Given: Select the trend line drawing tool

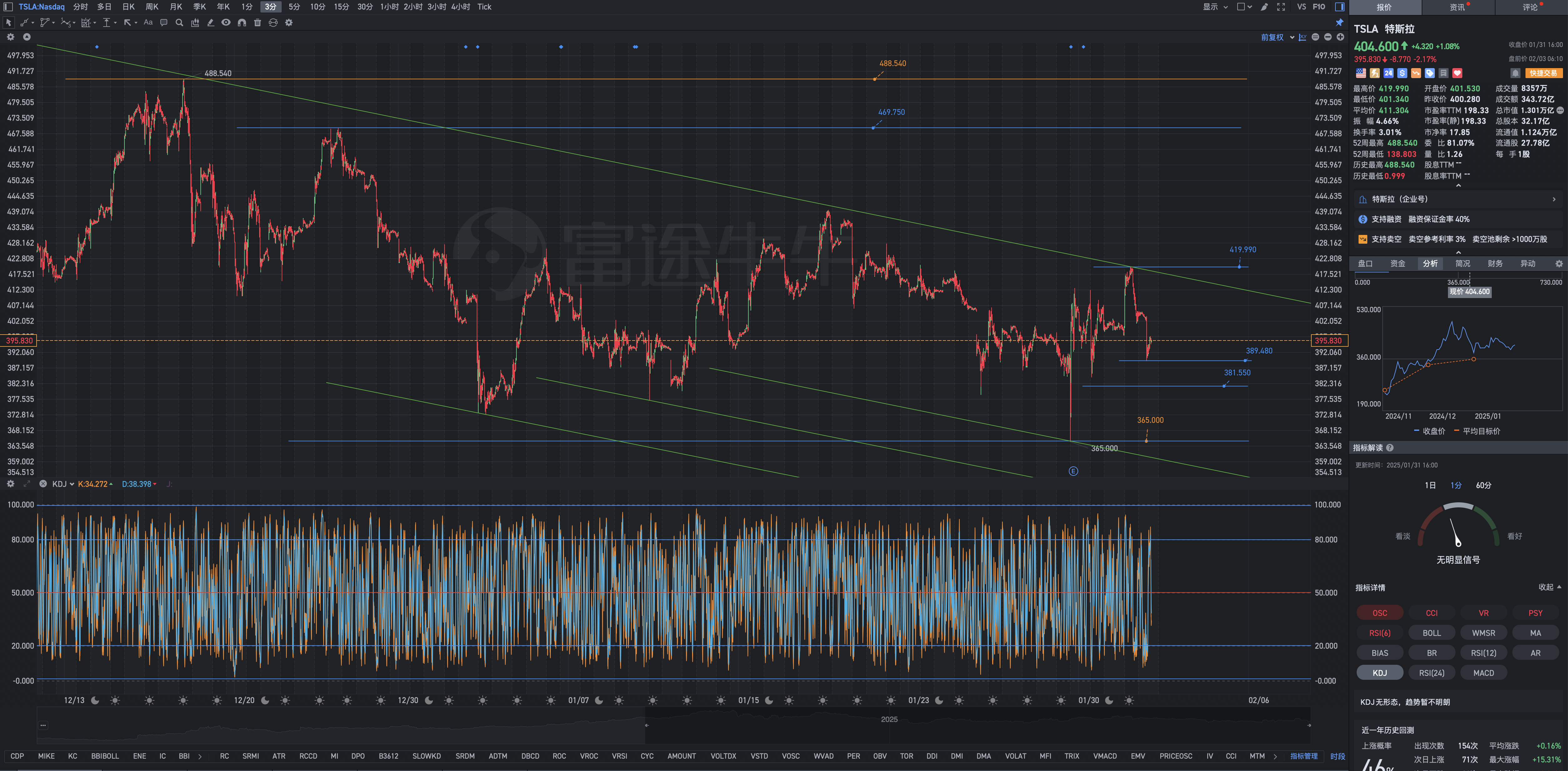Looking at the screenshot, I should 25,22.
